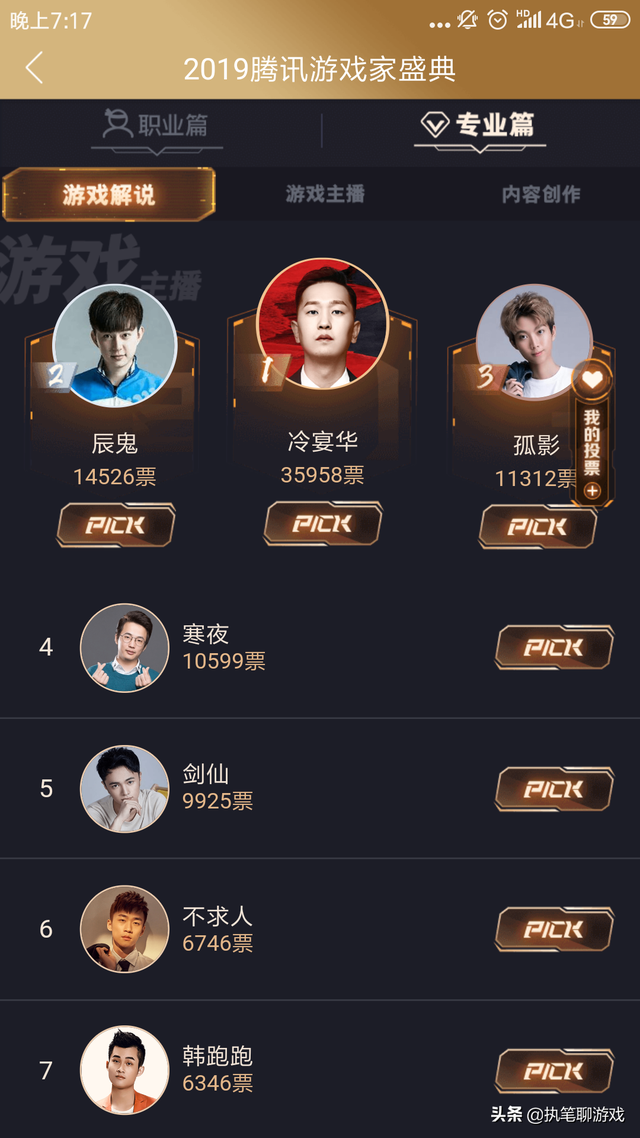Image resolution: width=640 pixels, height=1138 pixels.
Task: Open the 内容创作 category tab
Action: click(541, 194)
